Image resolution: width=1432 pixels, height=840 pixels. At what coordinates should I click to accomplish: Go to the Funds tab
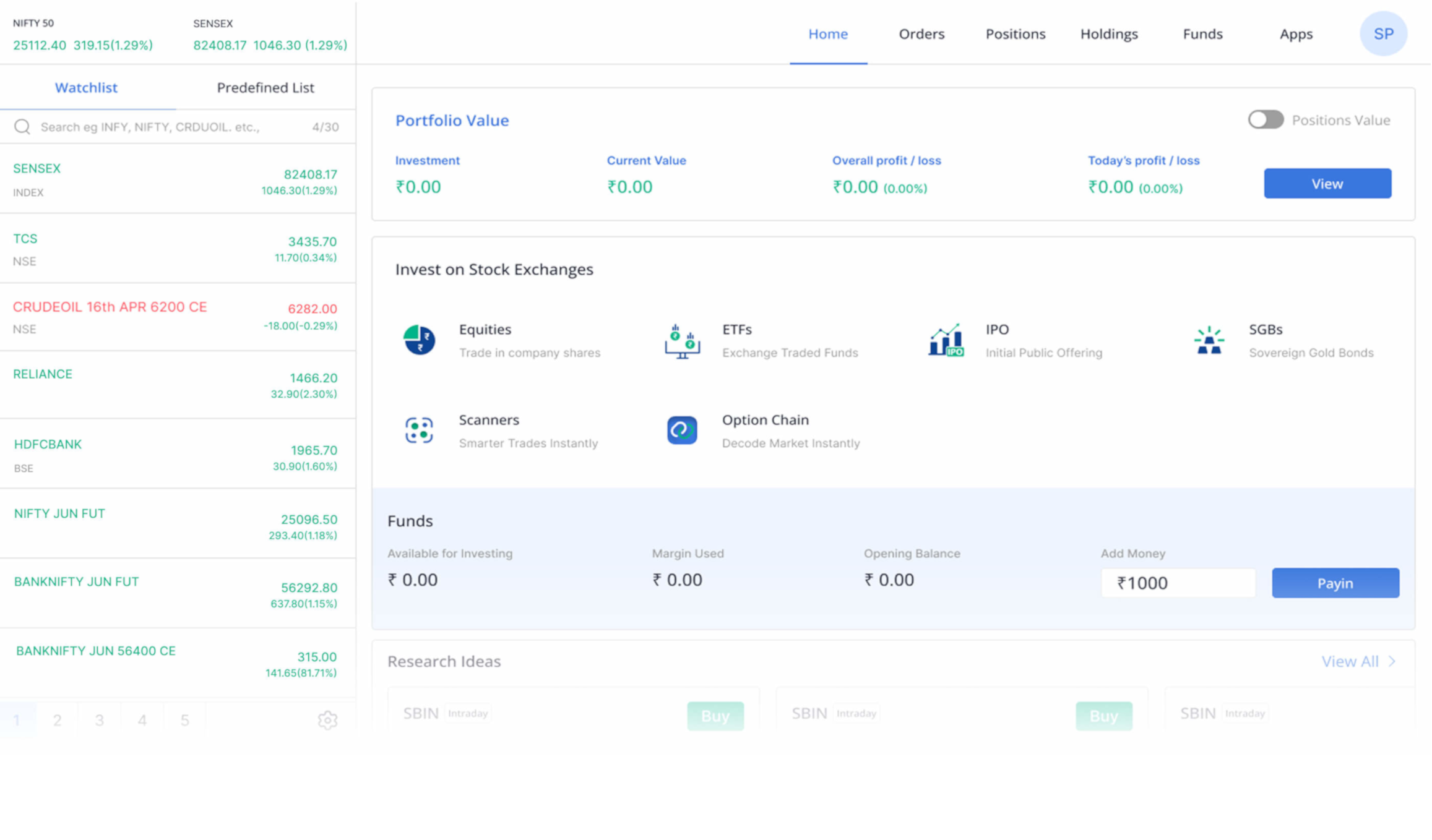(1202, 34)
